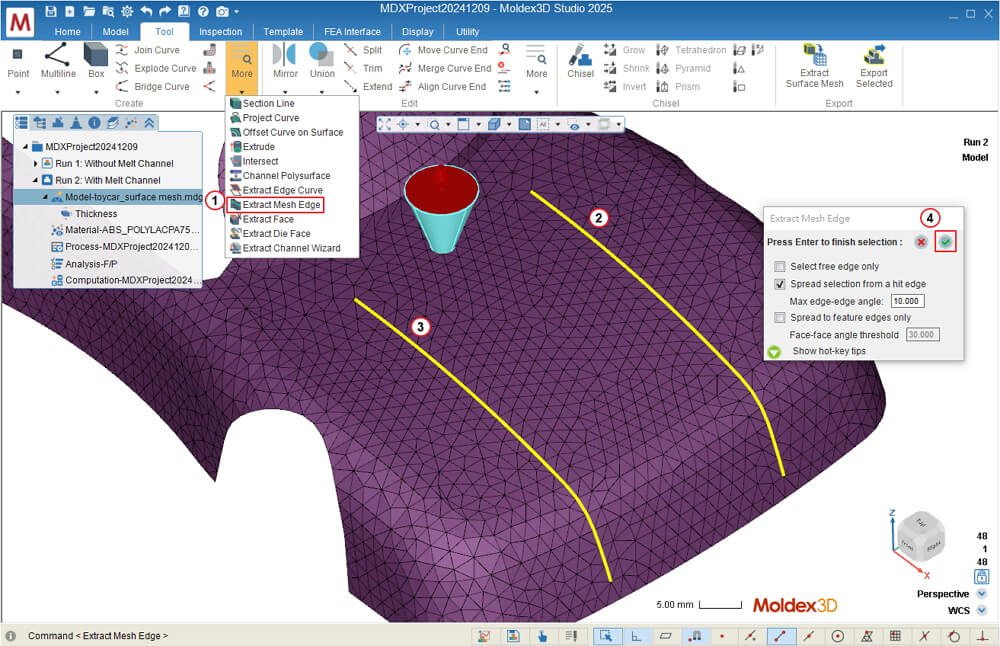The width and height of the screenshot is (1000, 646).
Task: Confirm selection with the green check button
Action: pos(945,242)
